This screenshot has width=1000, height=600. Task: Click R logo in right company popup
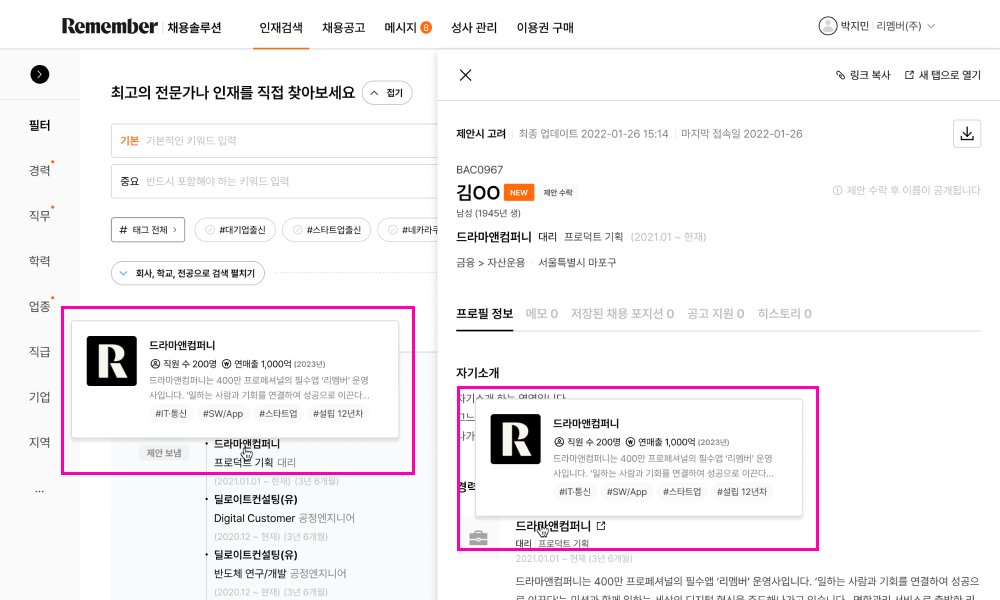click(x=515, y=439)
